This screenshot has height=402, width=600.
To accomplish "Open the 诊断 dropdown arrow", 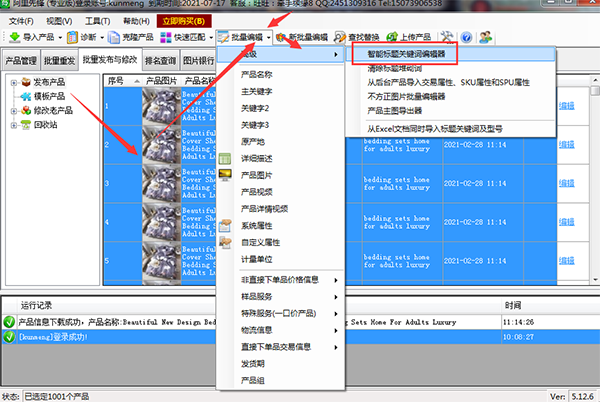I will 102,37.
